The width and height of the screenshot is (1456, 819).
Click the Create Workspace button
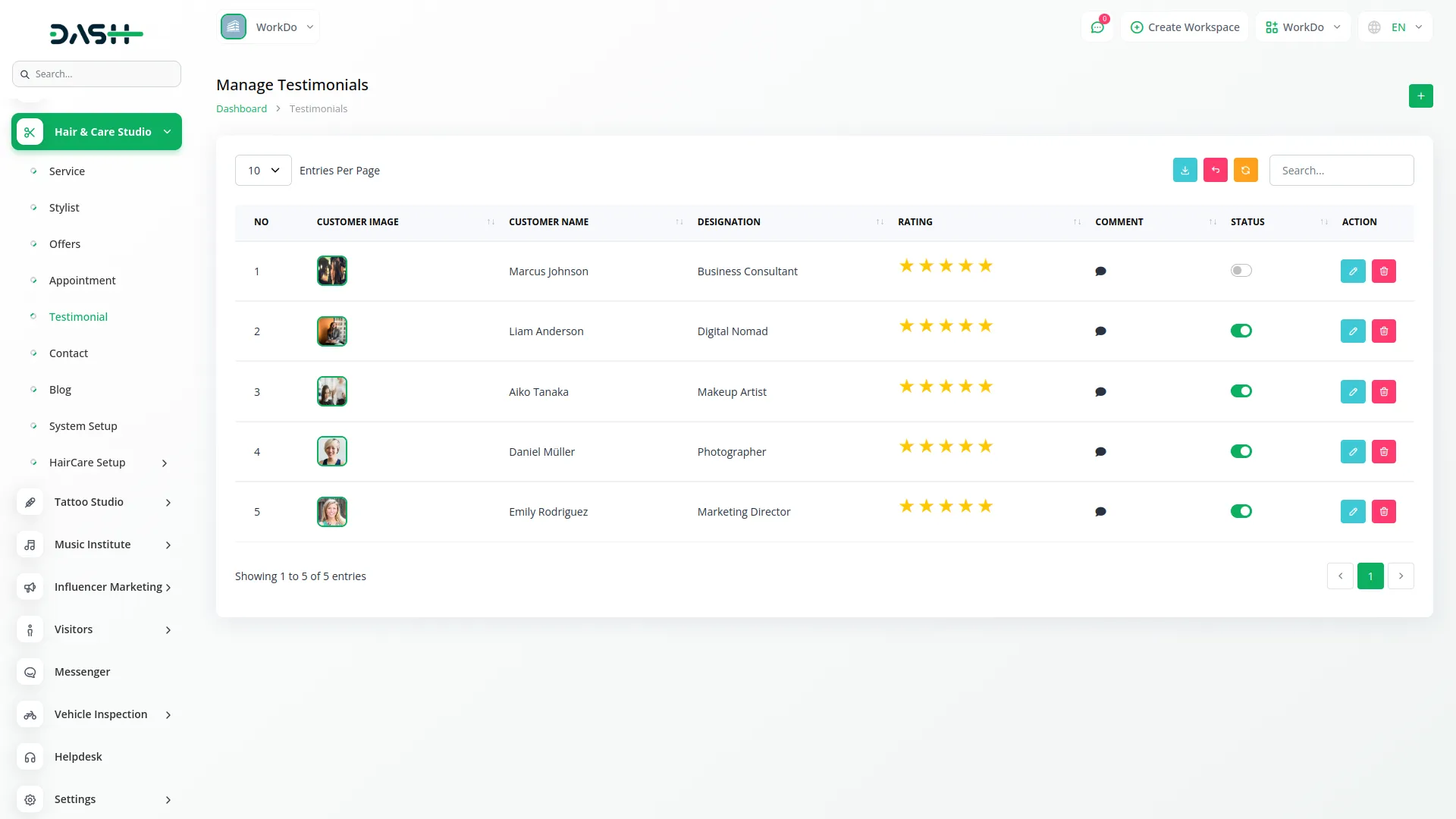(1185, 27)
